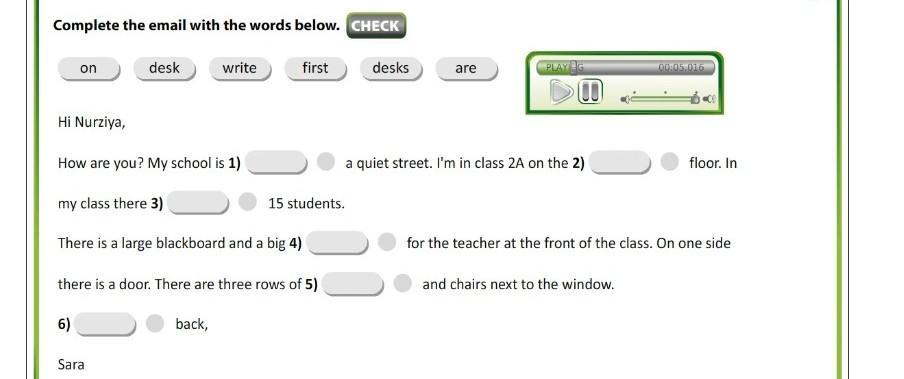The width and height of the screenshot is (904, 379).
Task: Click the audio progress bar handle
Action: click(x=574, y=67)
